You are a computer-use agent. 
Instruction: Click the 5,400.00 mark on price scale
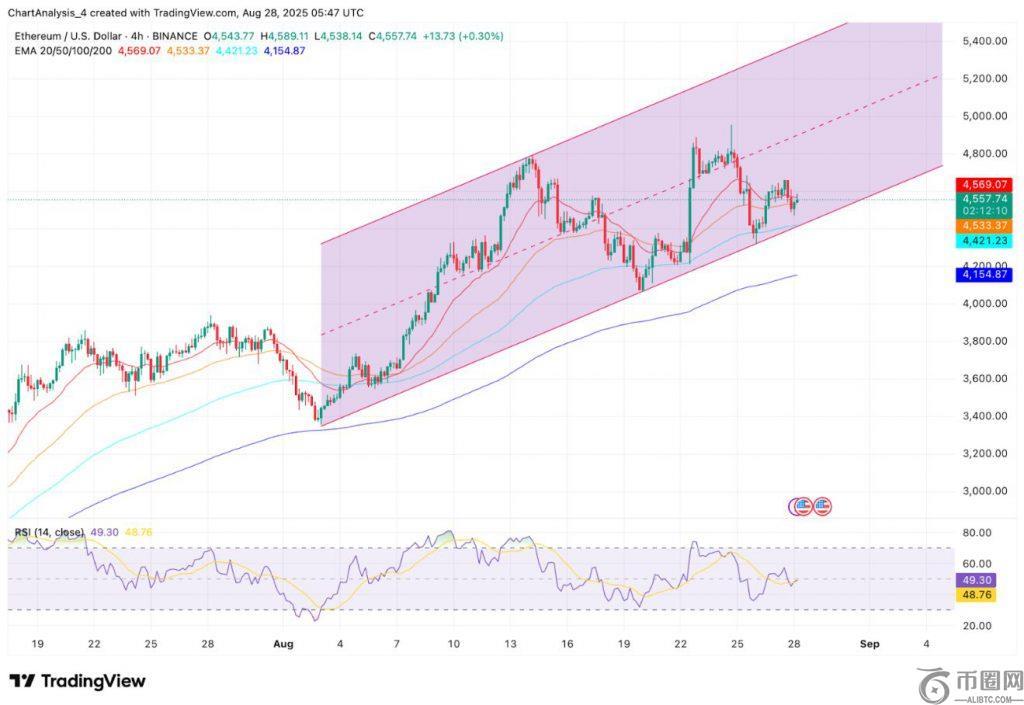983,41
